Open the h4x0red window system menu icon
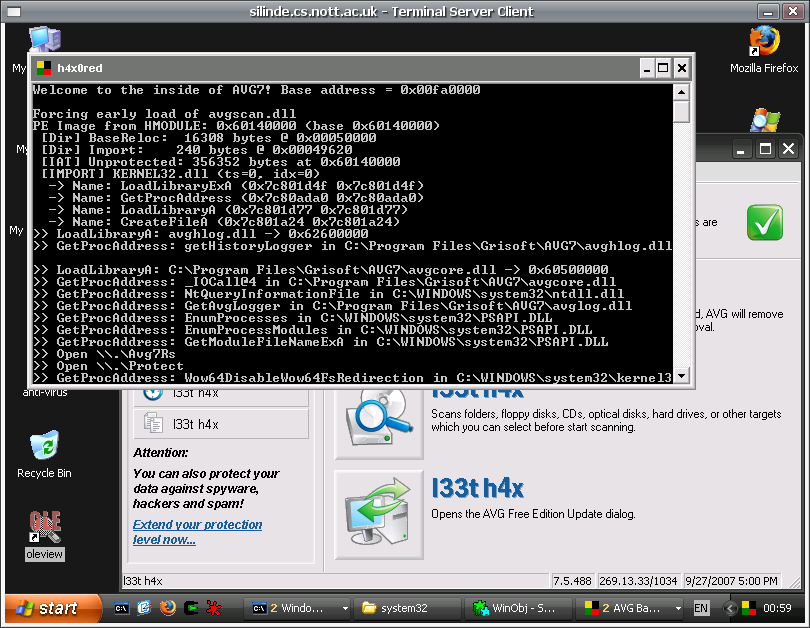 [44, 68]
